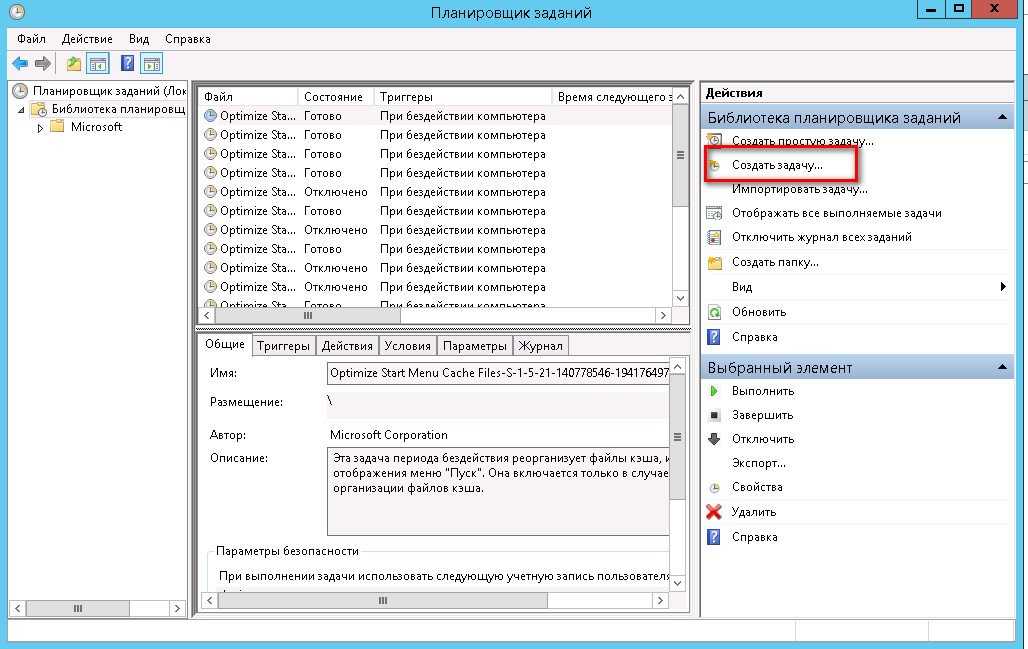Click the task list vertical scrollbar down arrow
This screenshot has height=649, width=1028.
pyautogui.click(x=680, y=298)
